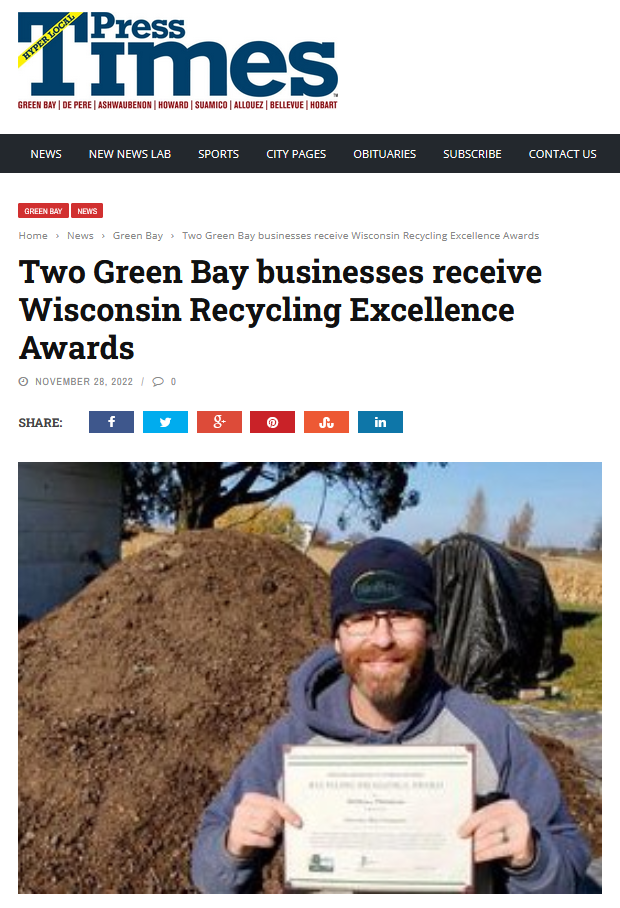Go to SPORTS section

[x=218, y=154]
